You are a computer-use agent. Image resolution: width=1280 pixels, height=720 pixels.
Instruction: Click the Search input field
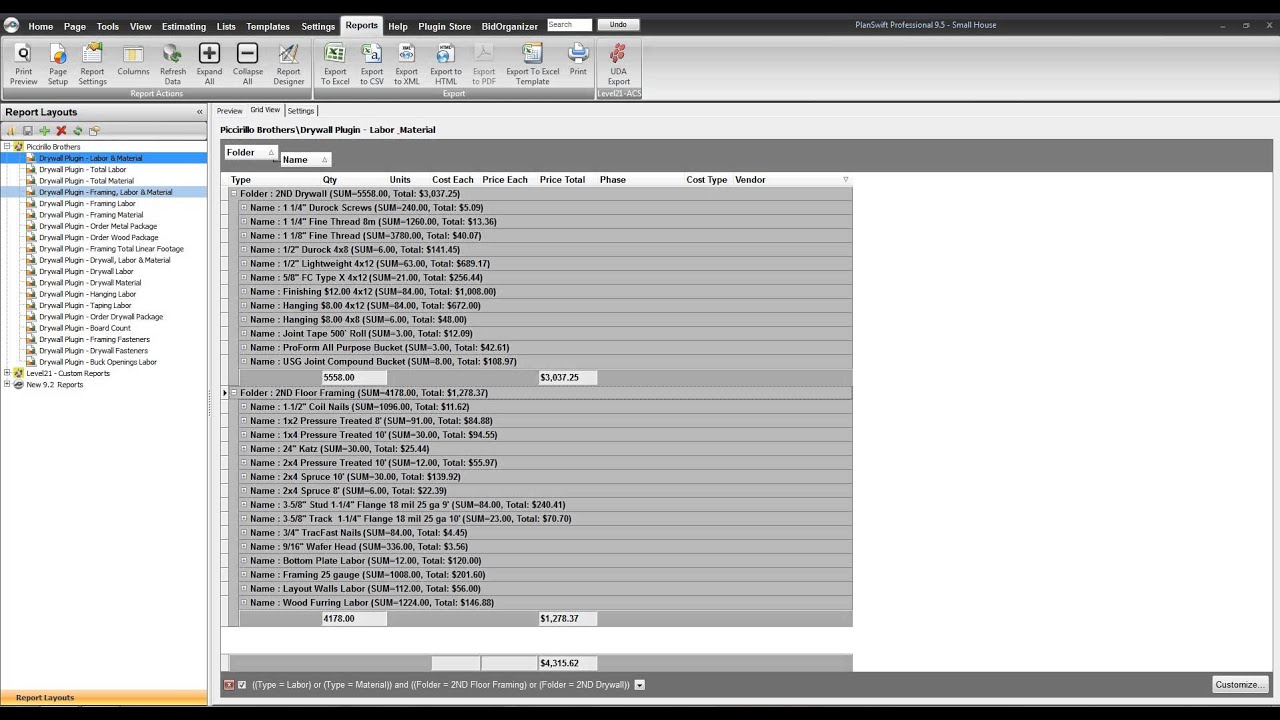(x=569, y=24)
